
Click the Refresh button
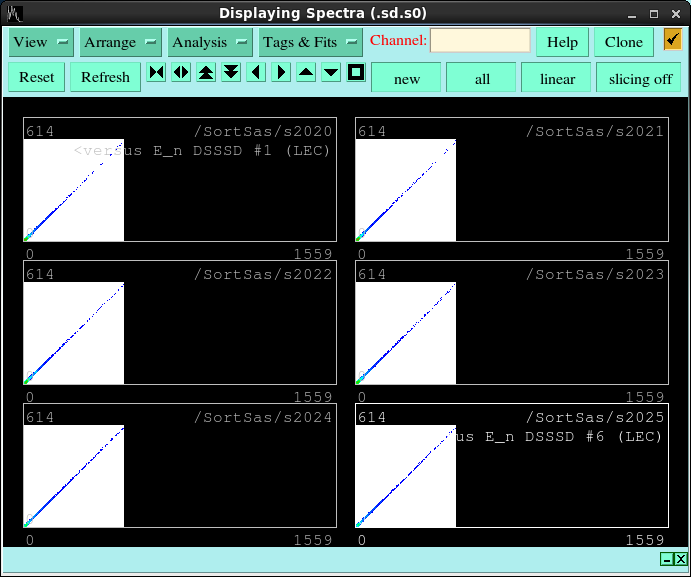coord(105,77)
